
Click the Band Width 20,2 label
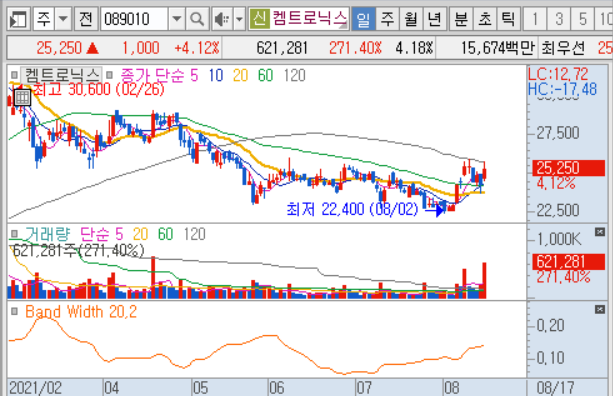pos(81,312)
